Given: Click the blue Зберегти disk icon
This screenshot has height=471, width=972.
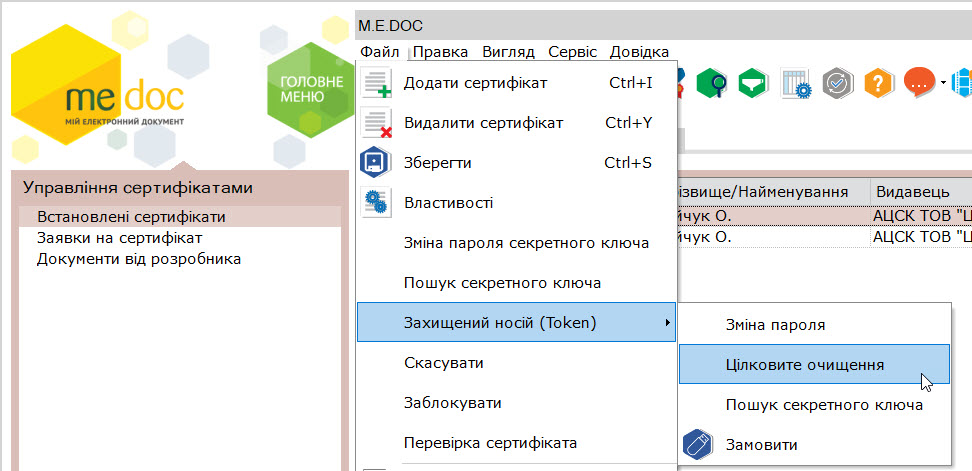Looking at the screenshot, I should (x=376, y=163).
